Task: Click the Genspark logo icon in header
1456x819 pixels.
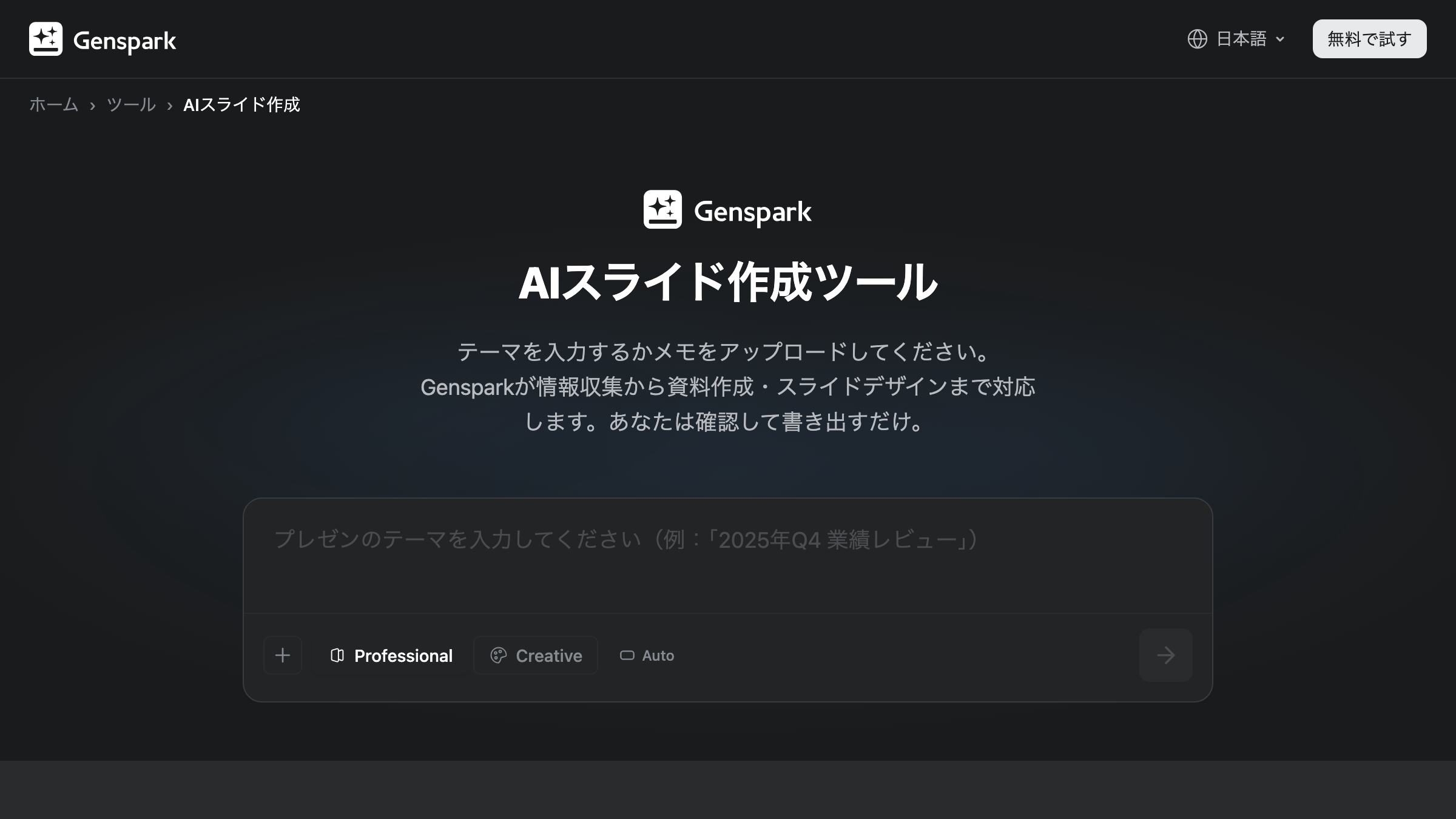Action: (x=45, y=39)
